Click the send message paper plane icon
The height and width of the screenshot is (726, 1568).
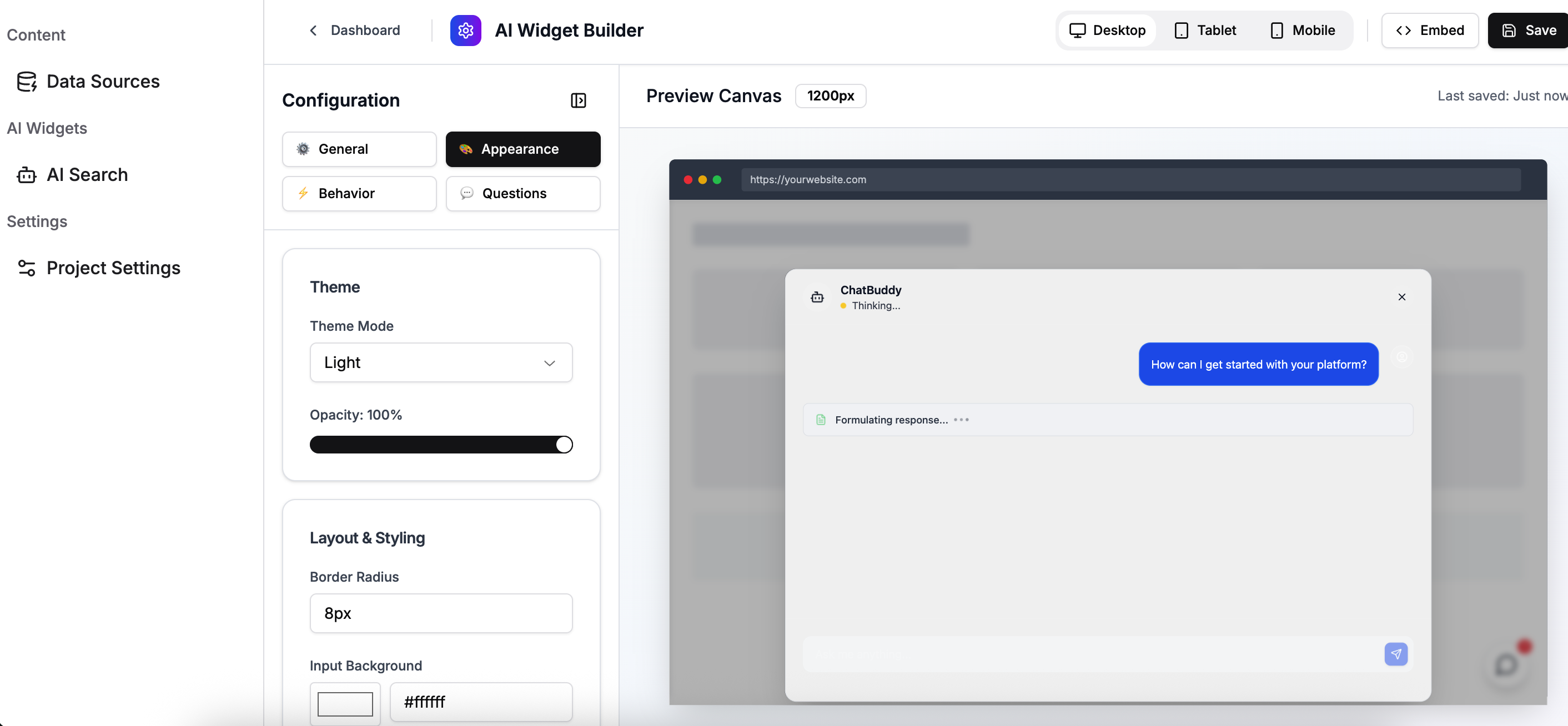[1395, 654]
